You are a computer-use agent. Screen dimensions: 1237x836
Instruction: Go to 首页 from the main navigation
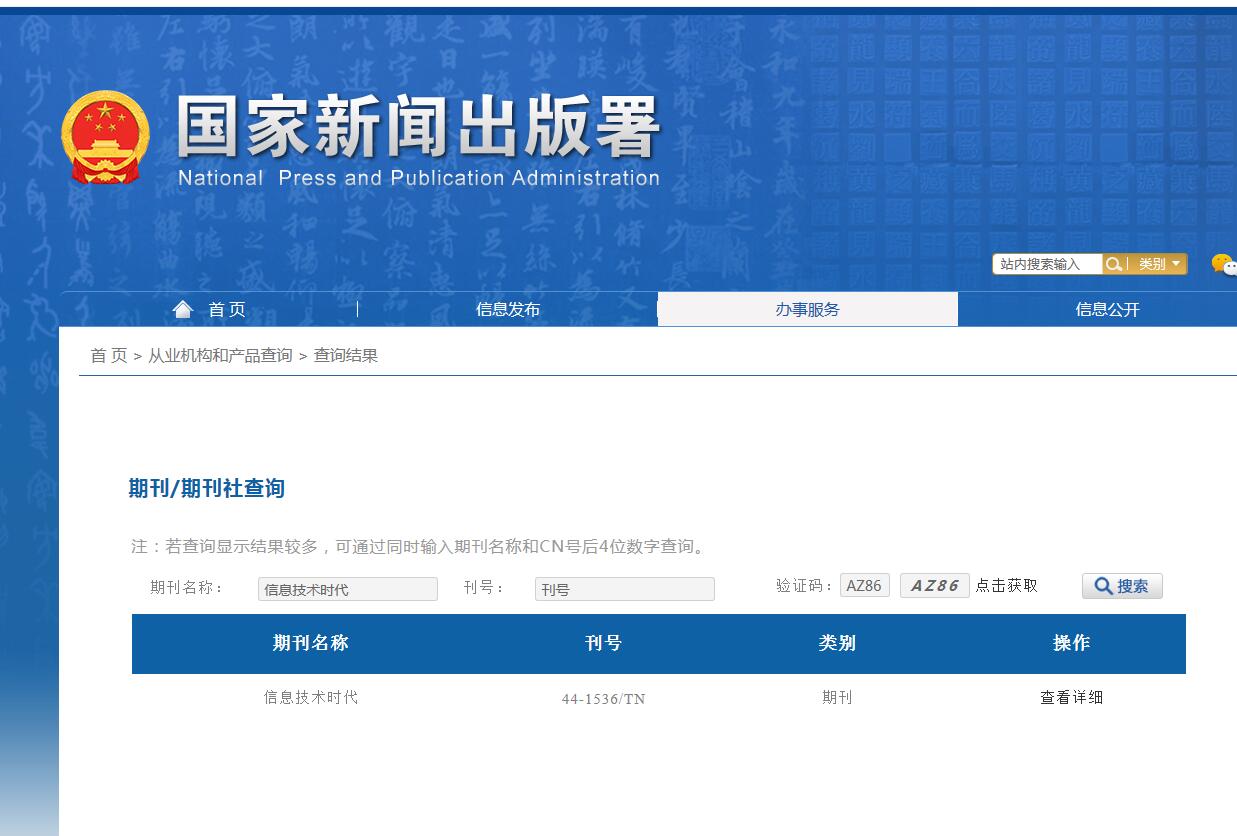(x=225, y=310)
